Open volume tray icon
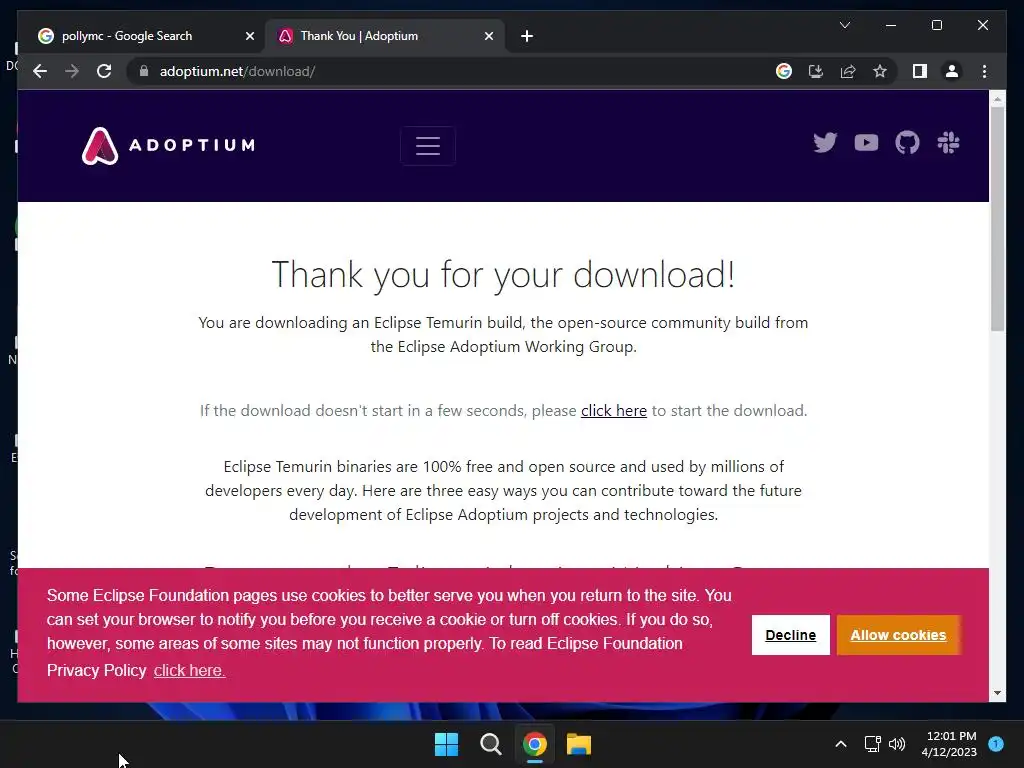 click(x=897, y=744)
